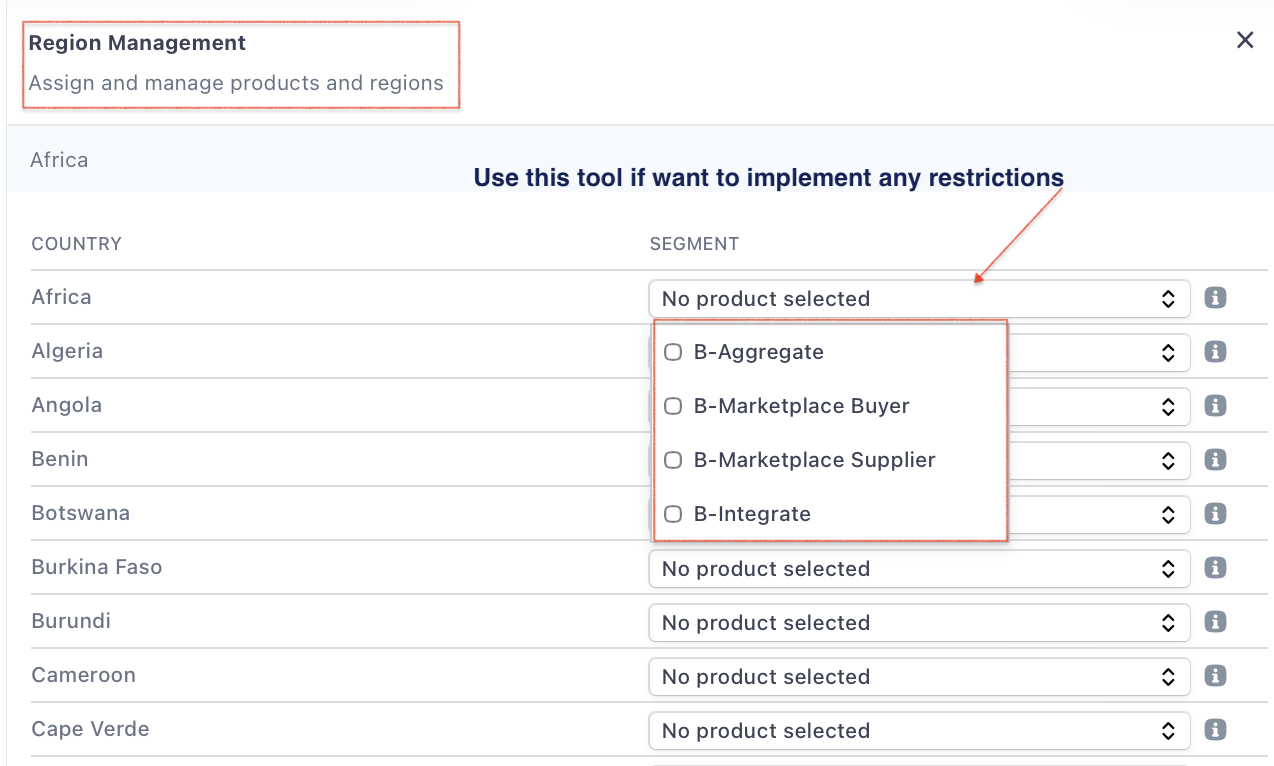
Task: Expand the Cameroon segment dropdown
Action: point(918,677)
